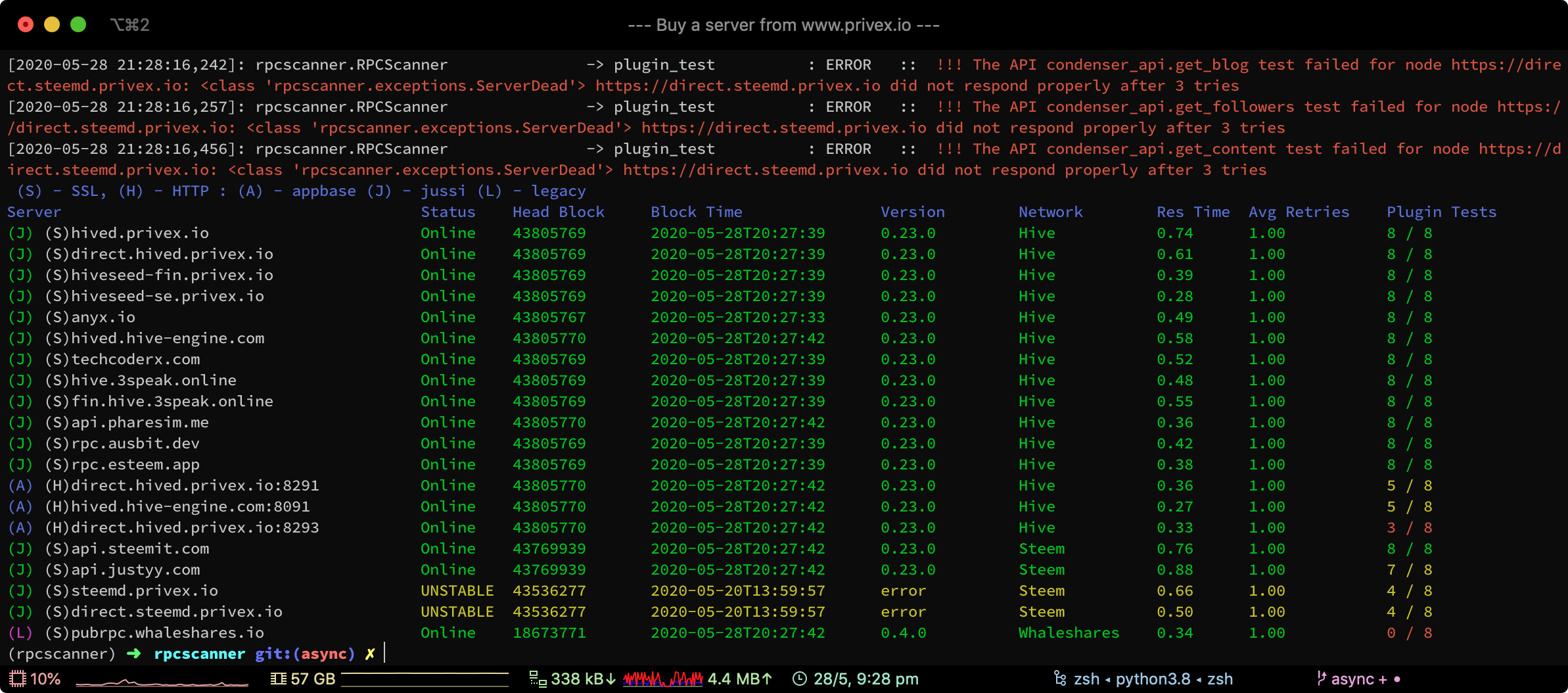Minimize the terminal with the yellow button
This screenshot has height=693, width=1568.
(52, 24)
